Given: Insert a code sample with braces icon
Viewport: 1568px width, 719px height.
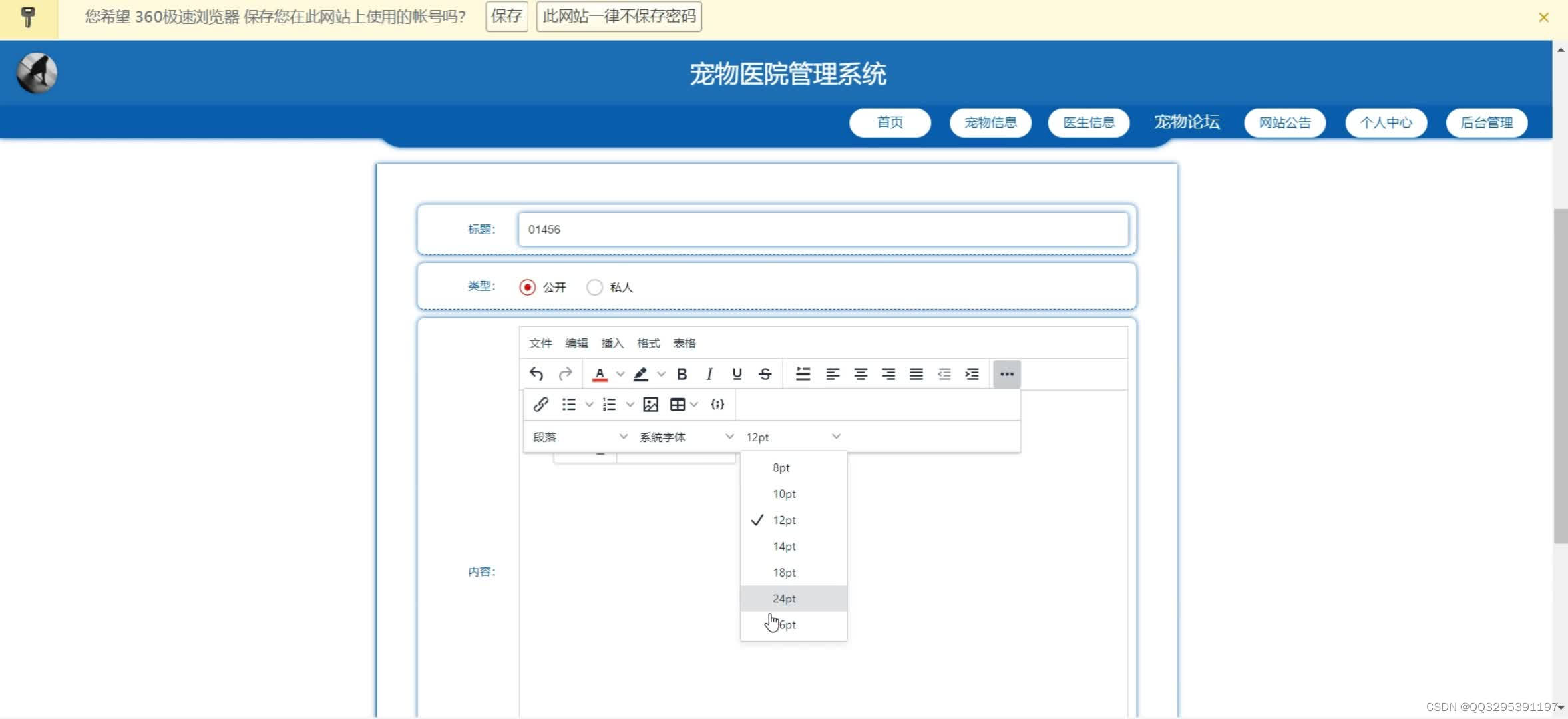Looking at the screenshot, I should 717,405.
